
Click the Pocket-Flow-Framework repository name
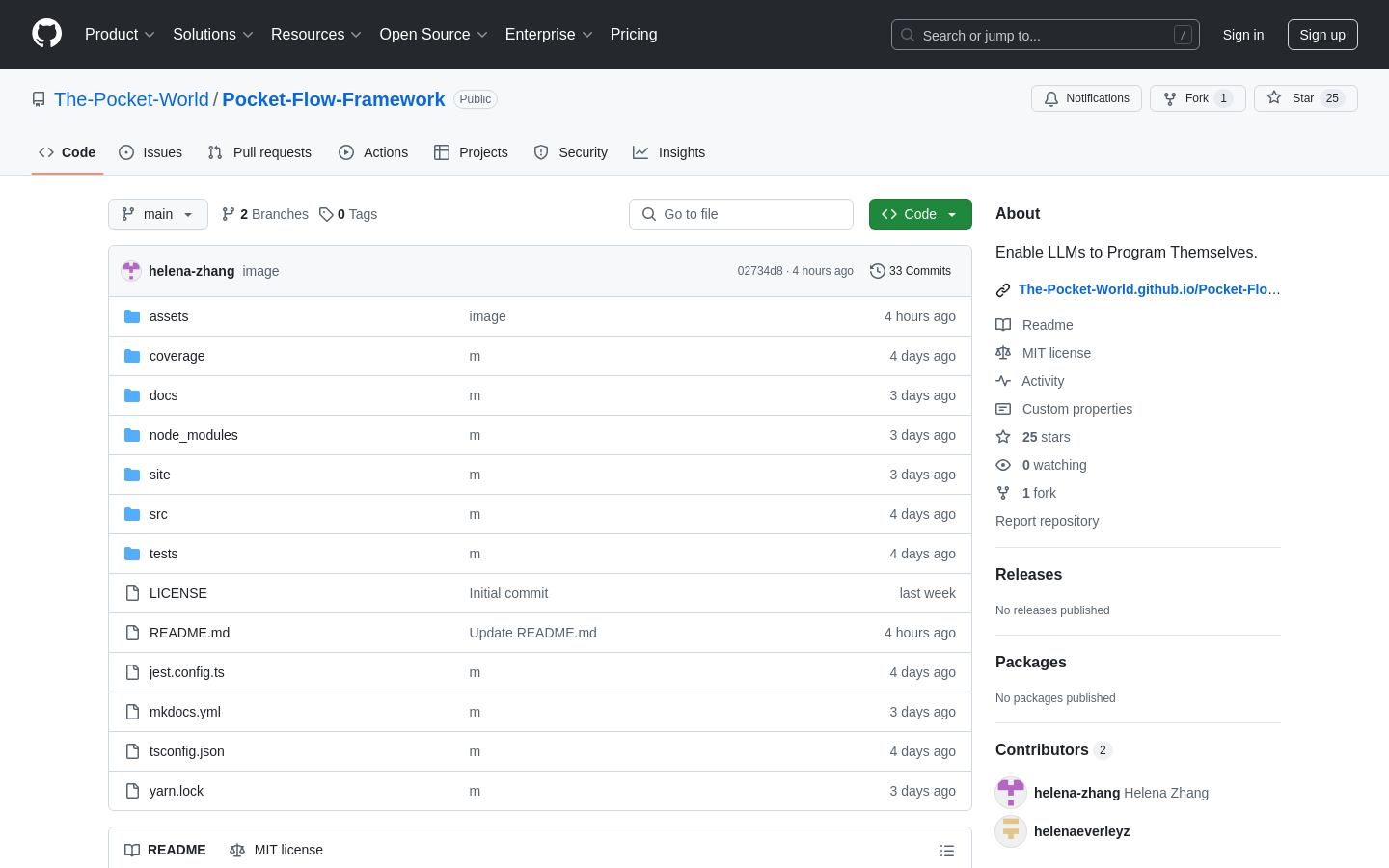click(x=334, y=99)
